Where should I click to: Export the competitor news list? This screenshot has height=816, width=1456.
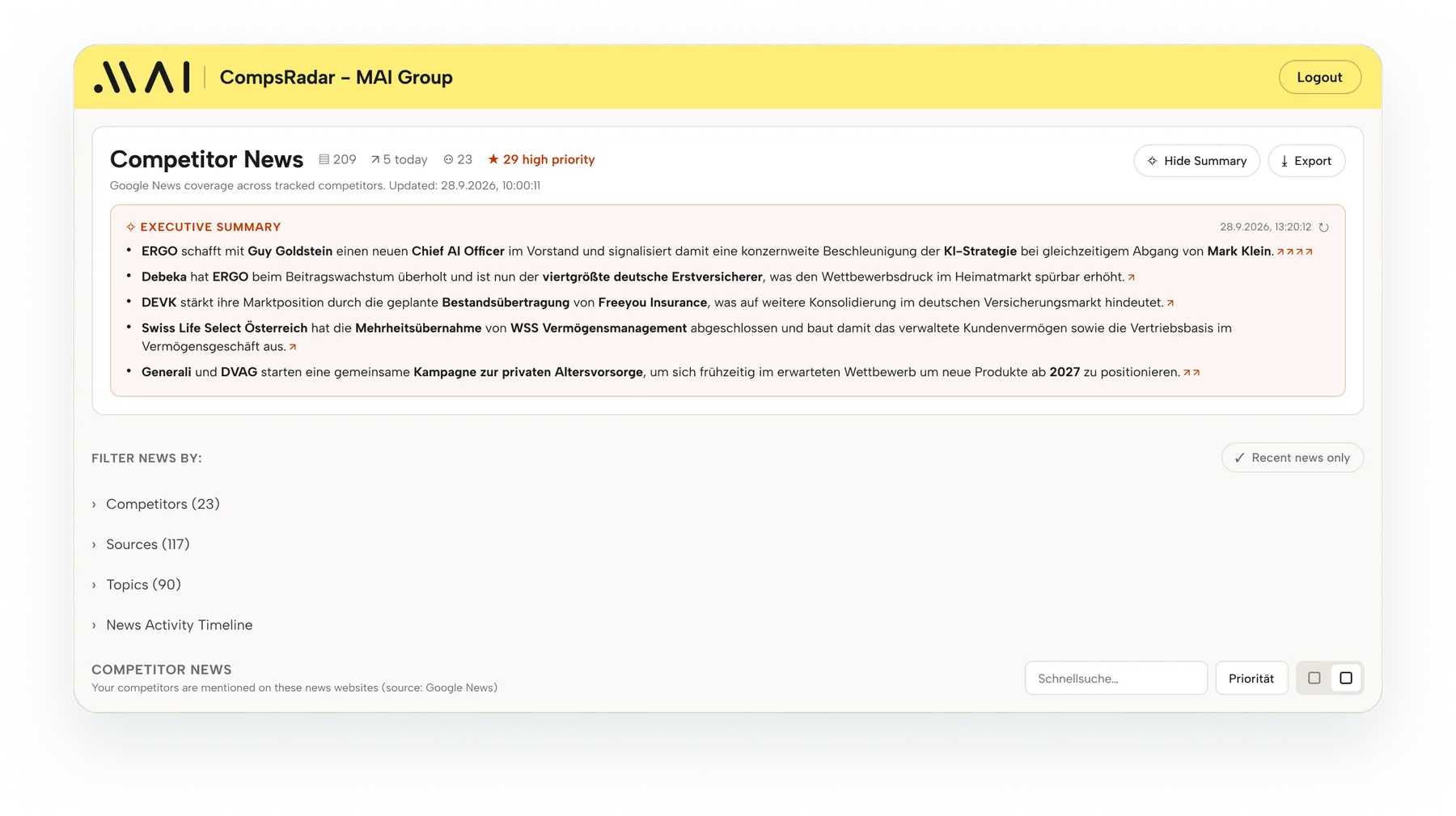point(1306,161)
